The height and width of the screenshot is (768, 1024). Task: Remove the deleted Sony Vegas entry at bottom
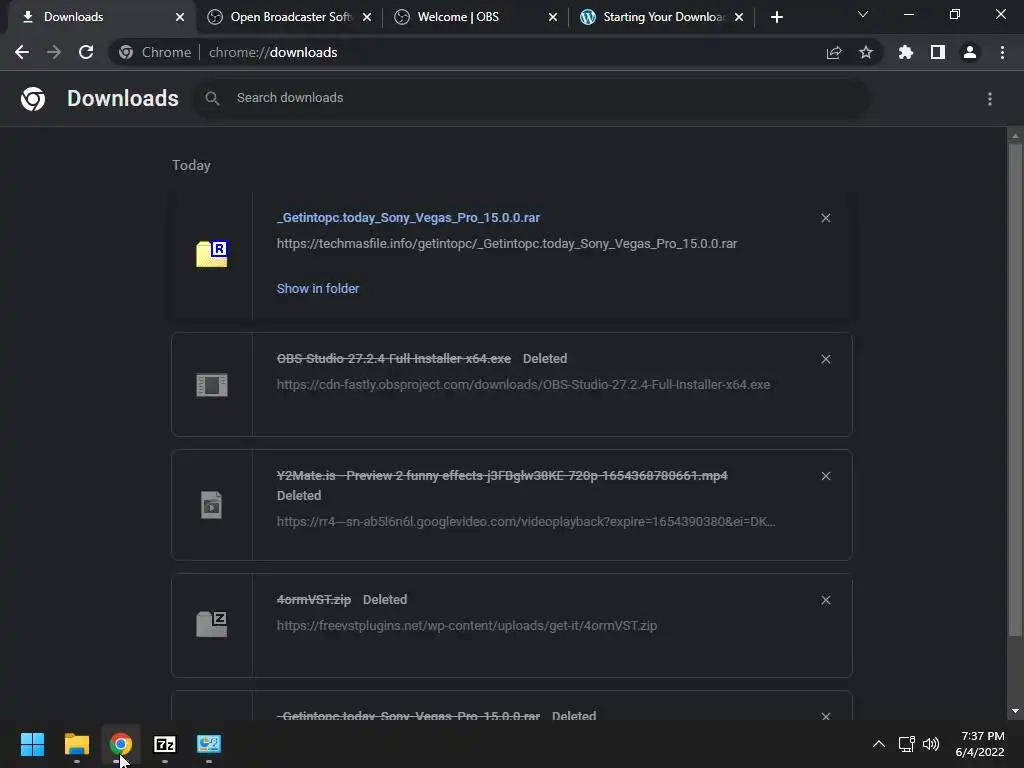825,716
